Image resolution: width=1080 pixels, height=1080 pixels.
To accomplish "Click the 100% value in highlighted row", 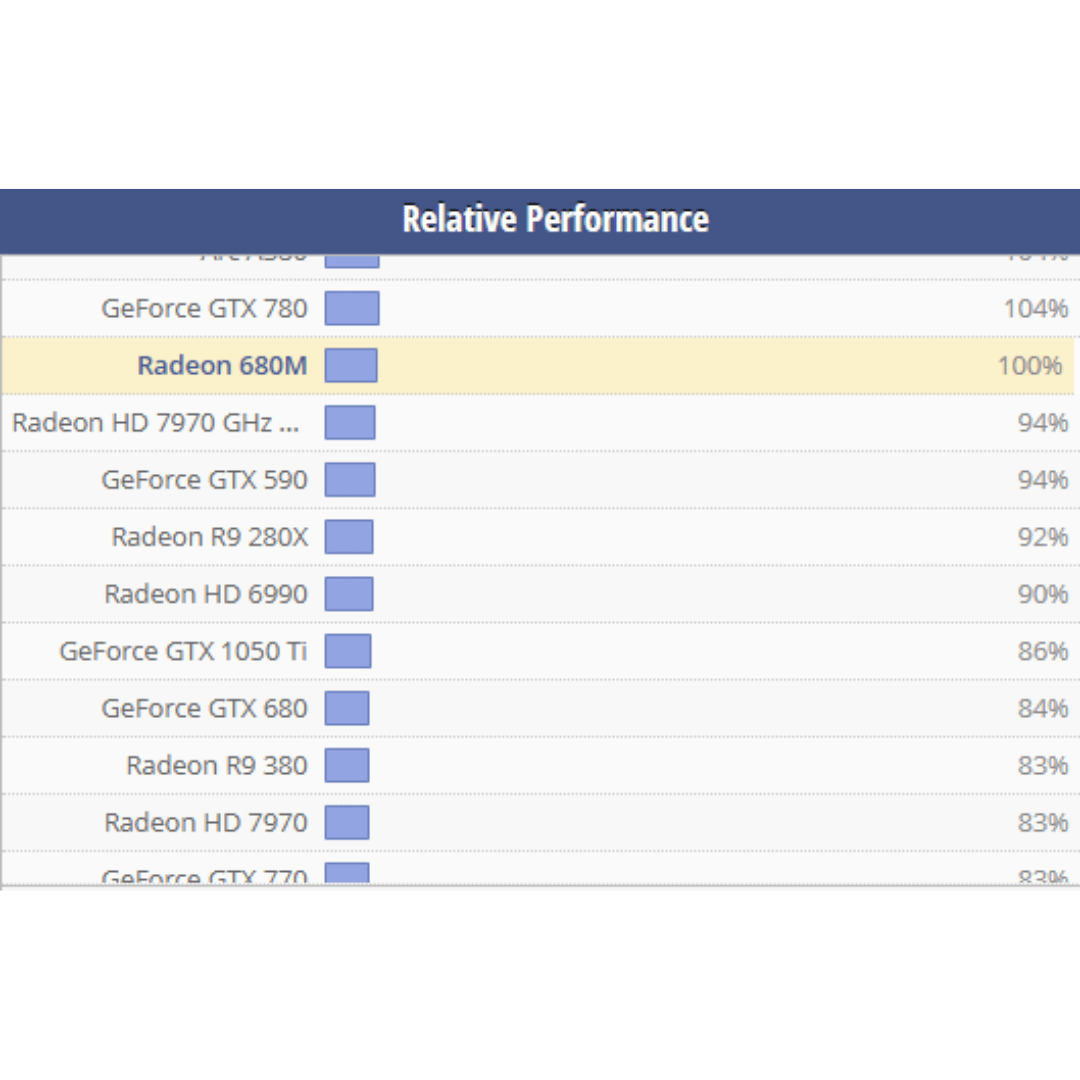I will [1030, 365].
